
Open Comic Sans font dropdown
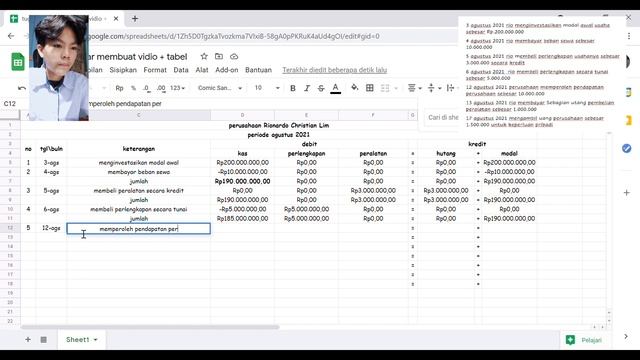click(220, 88)
